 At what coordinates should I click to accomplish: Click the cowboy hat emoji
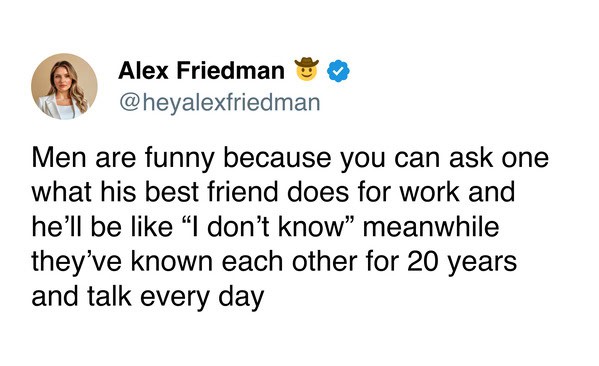pos(306,69)
